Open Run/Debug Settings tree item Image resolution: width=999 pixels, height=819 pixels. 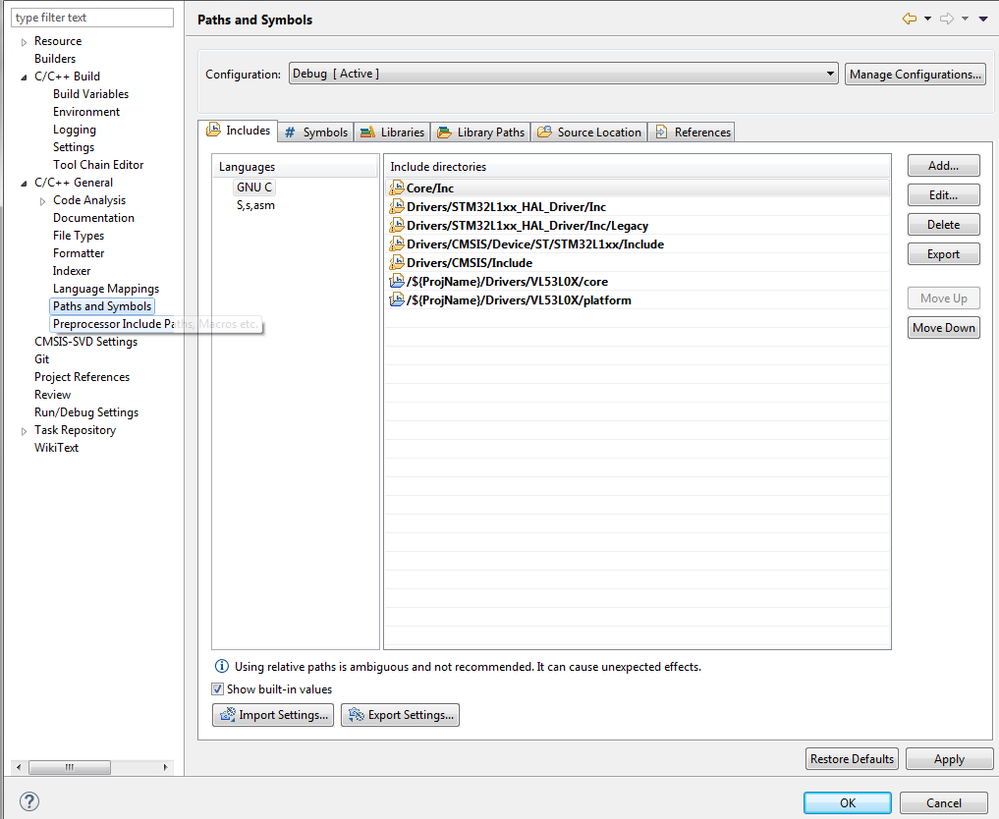pyautogui.click(x=86, y=412)
